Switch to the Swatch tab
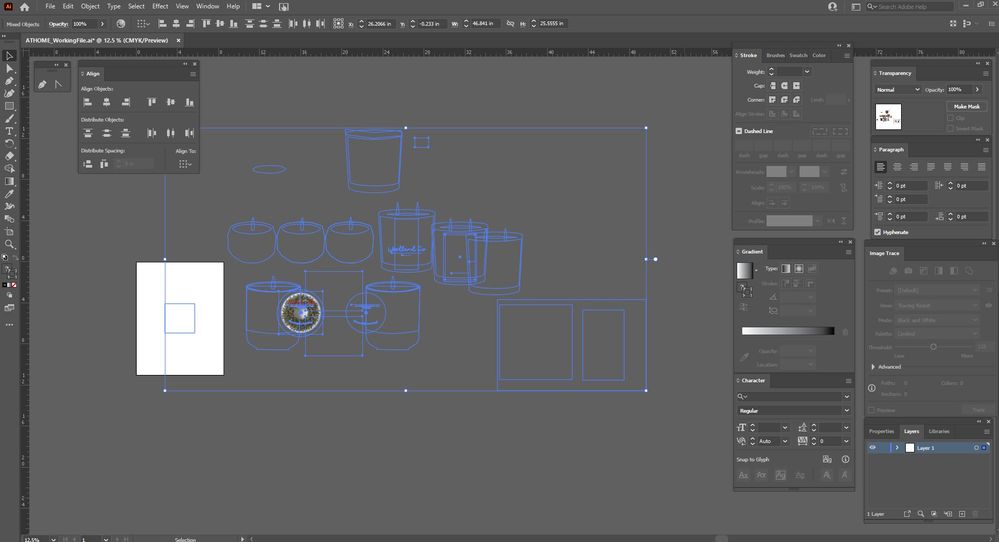 coord(798,55)
